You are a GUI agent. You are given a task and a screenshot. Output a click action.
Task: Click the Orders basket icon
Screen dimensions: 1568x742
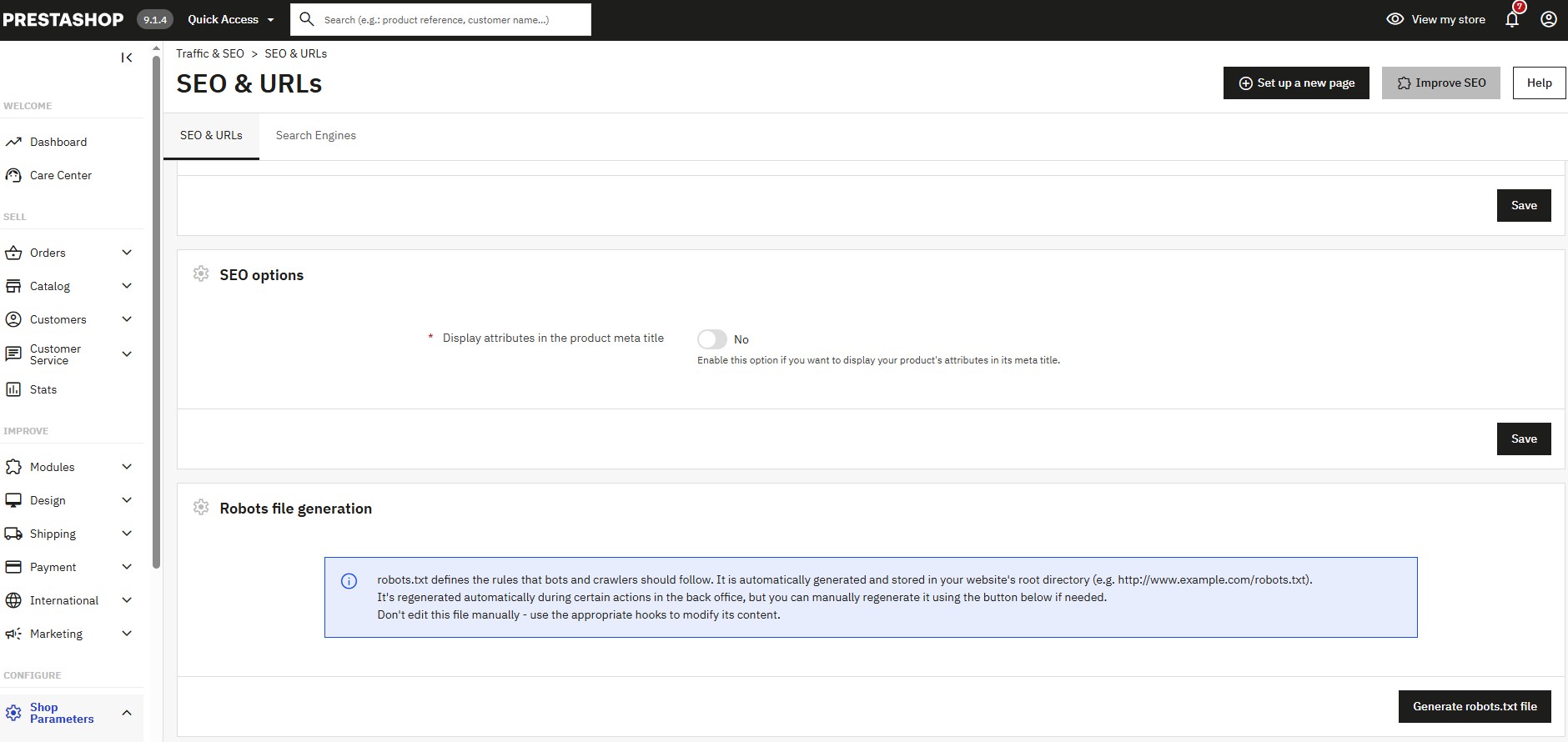[x=13, y=253]
